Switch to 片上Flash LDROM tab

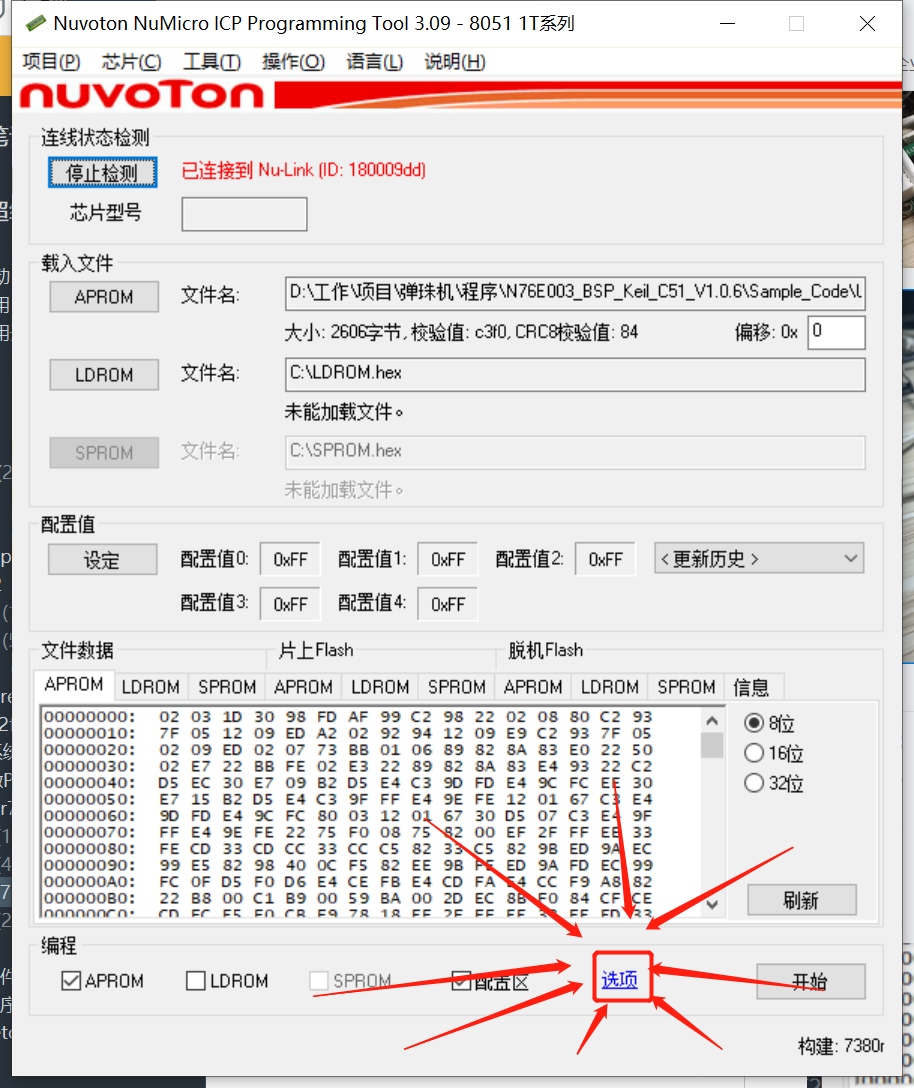(380, 687)
